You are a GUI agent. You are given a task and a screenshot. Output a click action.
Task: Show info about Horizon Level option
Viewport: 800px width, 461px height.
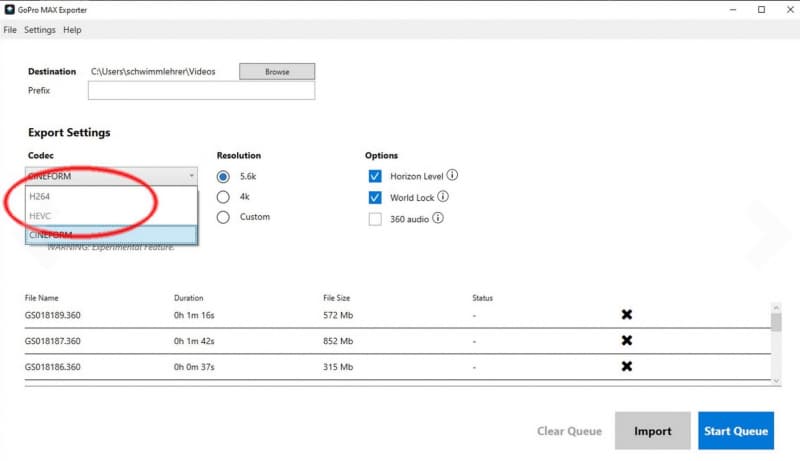[x=452, y=175]
